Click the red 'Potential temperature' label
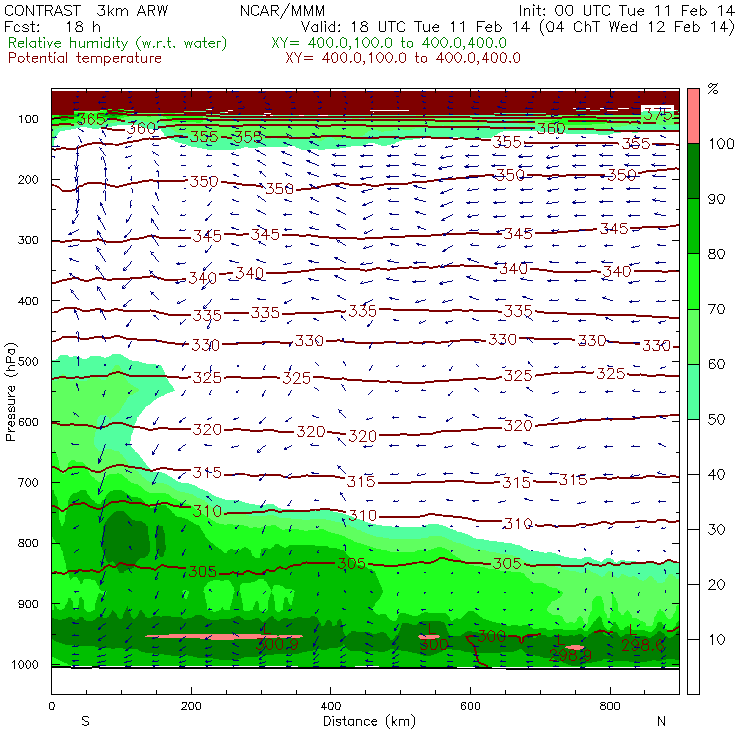 [85, 58]
